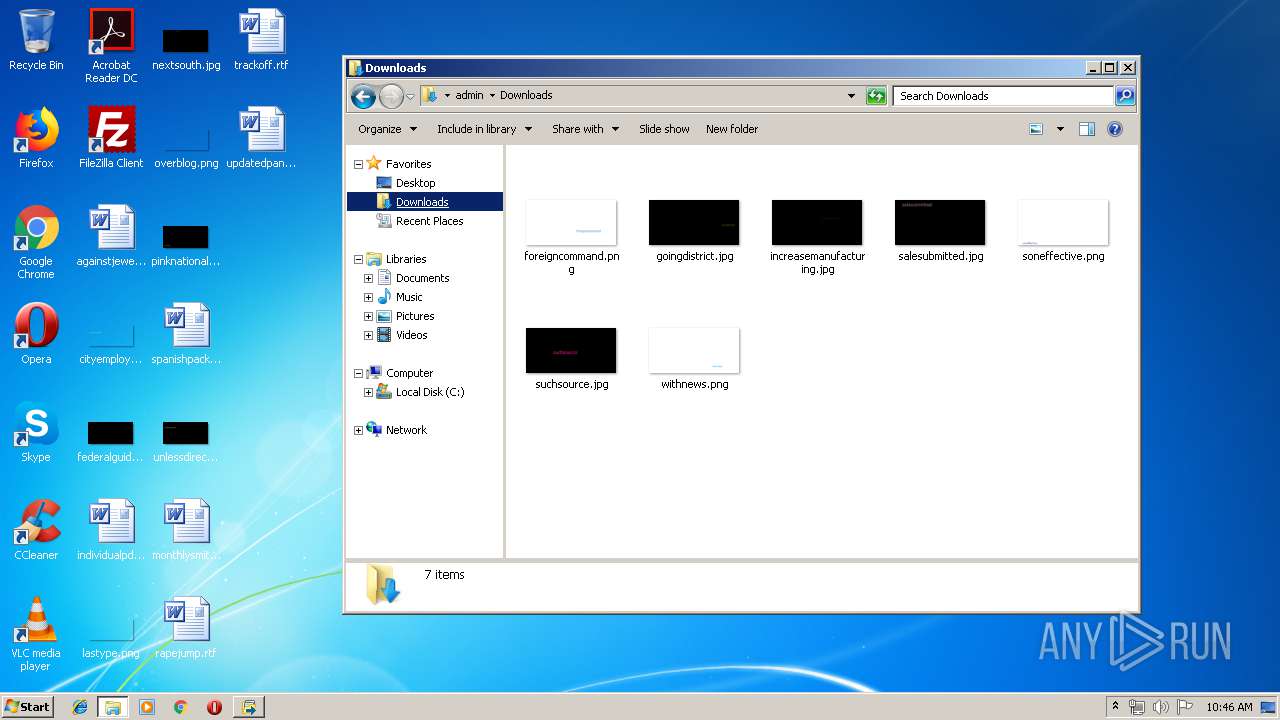Image resolution: width=1280 pixels, height=720 pixels.
Task: Show hidden tray icons arrow
Action: tap(1115, 707)
